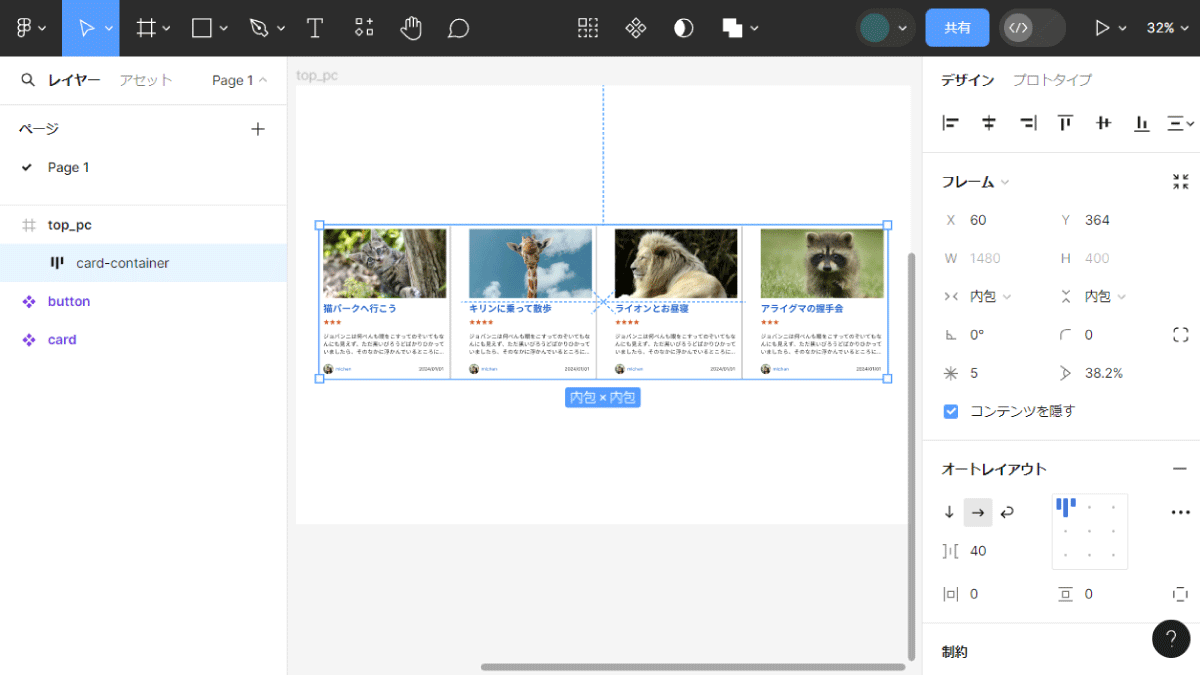Open the help button

point(1171,638)
